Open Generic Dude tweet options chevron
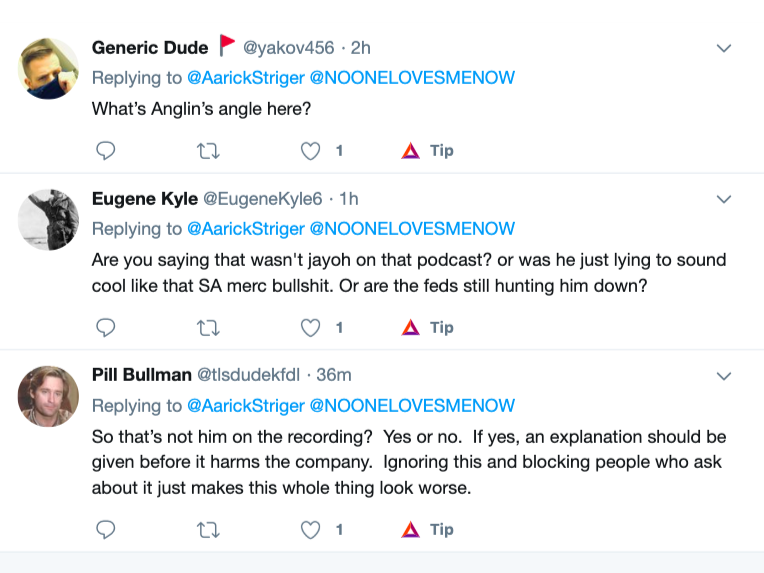Image resolution: width=764 pixels, height=573 pixels. pyautogui.click(x=724, y=48)
